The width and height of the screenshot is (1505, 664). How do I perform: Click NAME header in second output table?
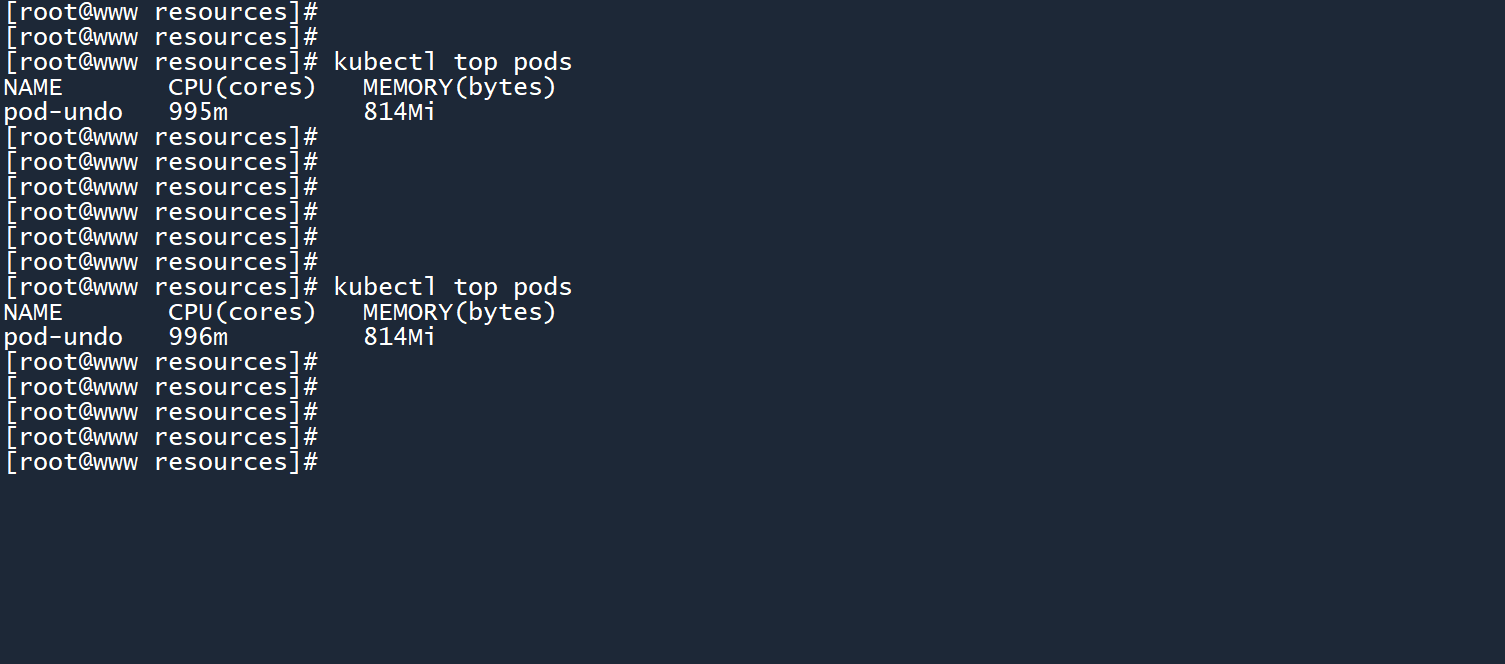click(x=33, y=312)
